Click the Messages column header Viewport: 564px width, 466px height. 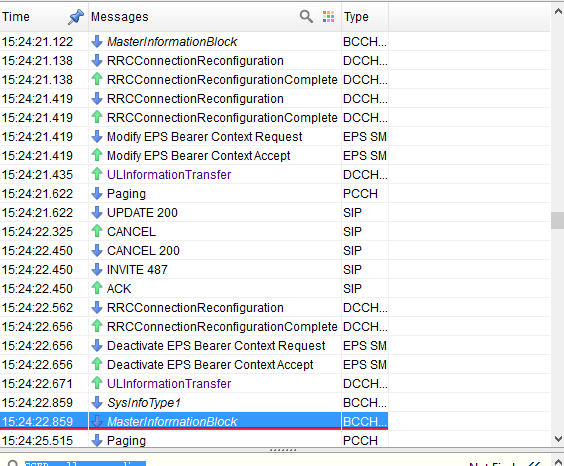coord(215,17)
